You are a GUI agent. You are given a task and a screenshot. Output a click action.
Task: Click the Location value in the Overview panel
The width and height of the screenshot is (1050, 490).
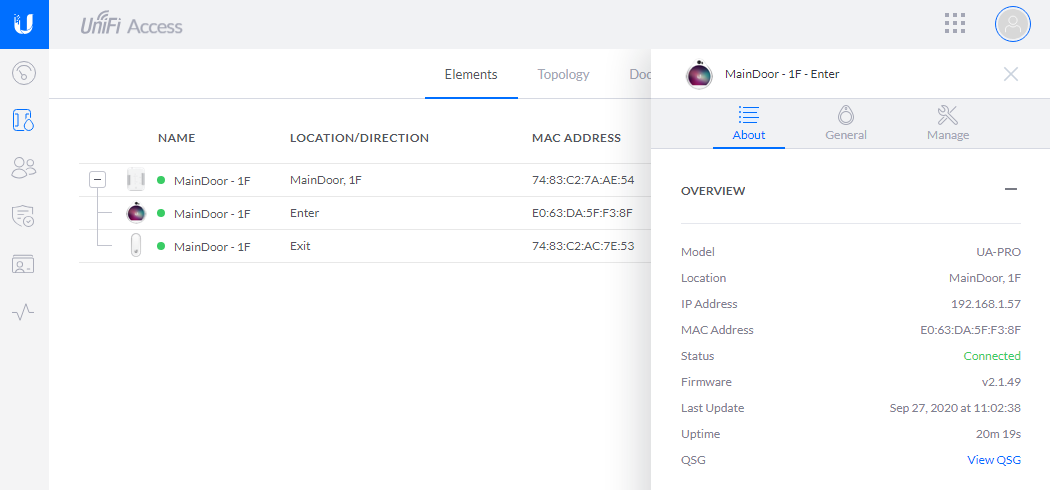click(x=985, y=278)
